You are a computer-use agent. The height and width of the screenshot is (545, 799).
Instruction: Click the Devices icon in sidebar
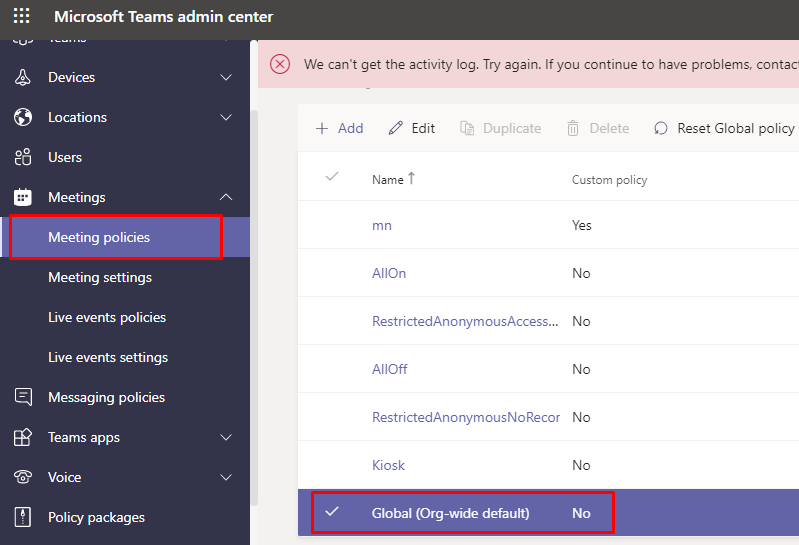click(23, 77)
